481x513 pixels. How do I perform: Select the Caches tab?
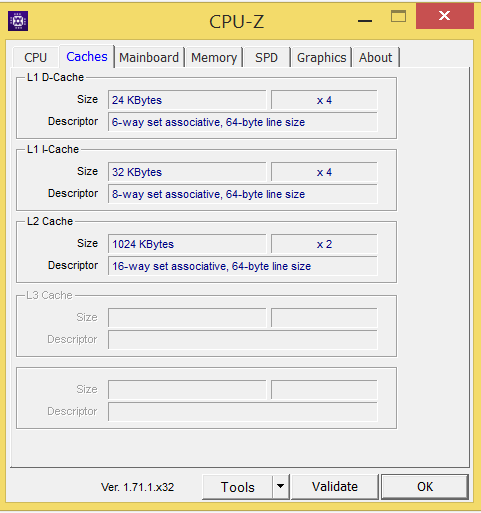(x=87, y=57)
